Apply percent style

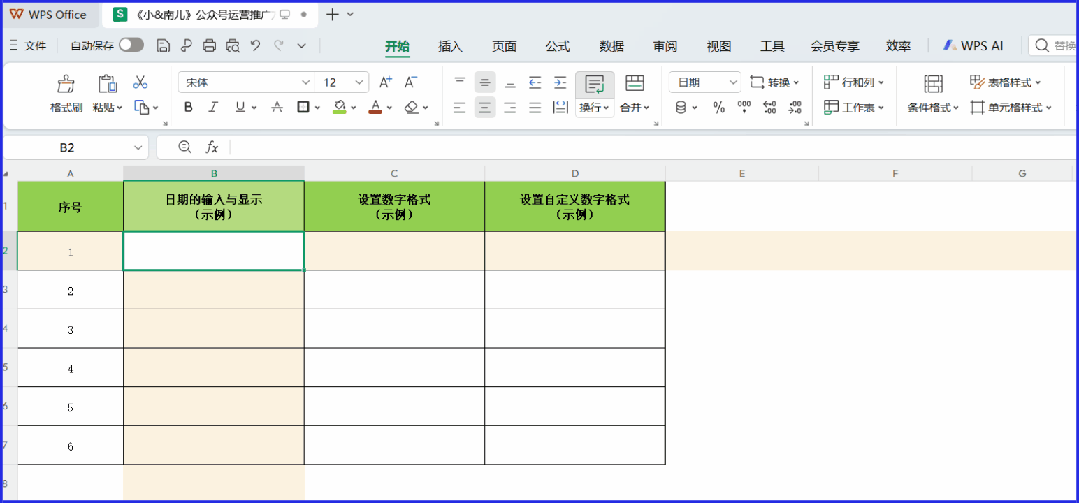pyautogui.click(x=719, y=107)
